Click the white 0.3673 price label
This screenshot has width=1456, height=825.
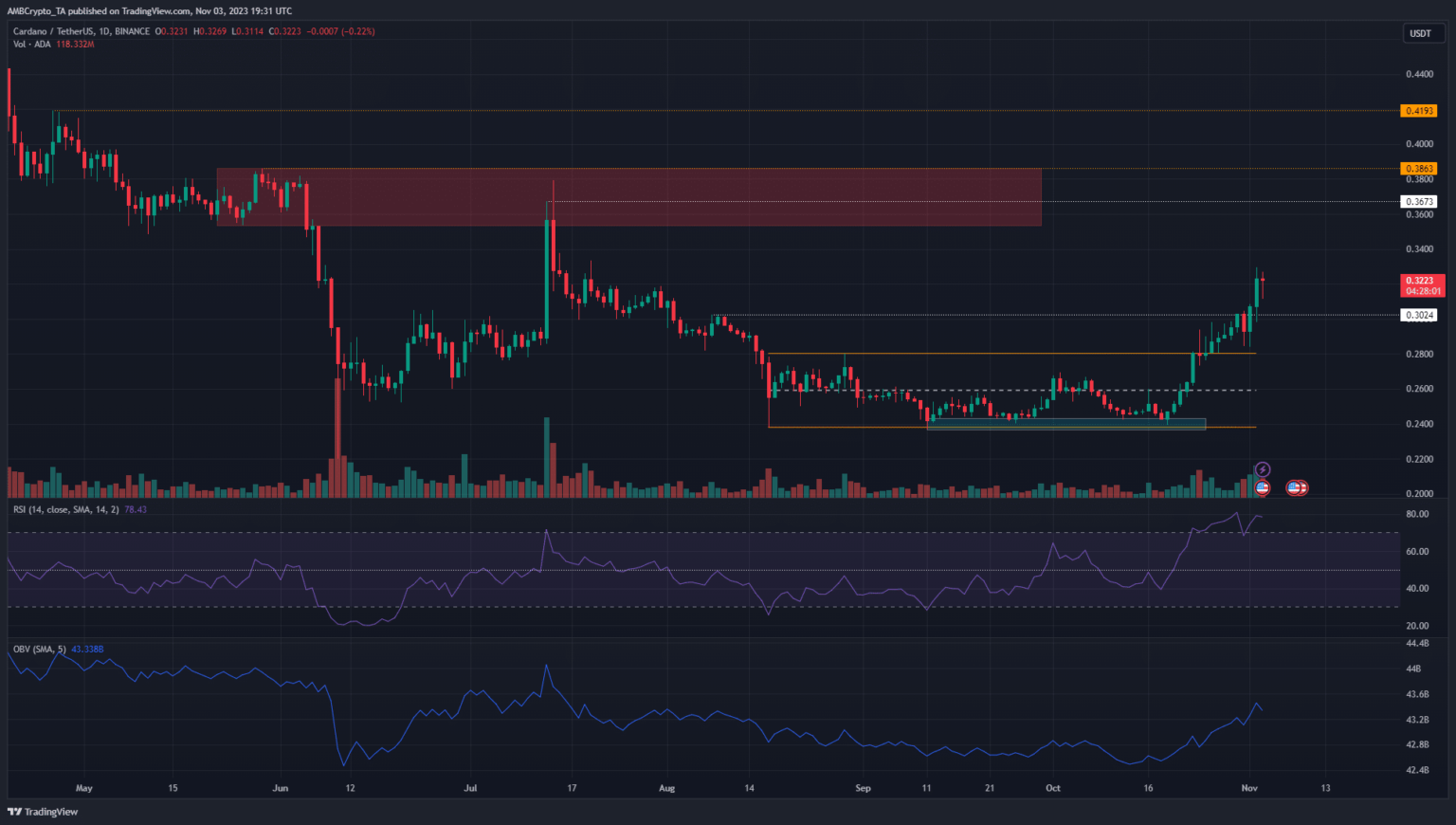click(1418, 202)
